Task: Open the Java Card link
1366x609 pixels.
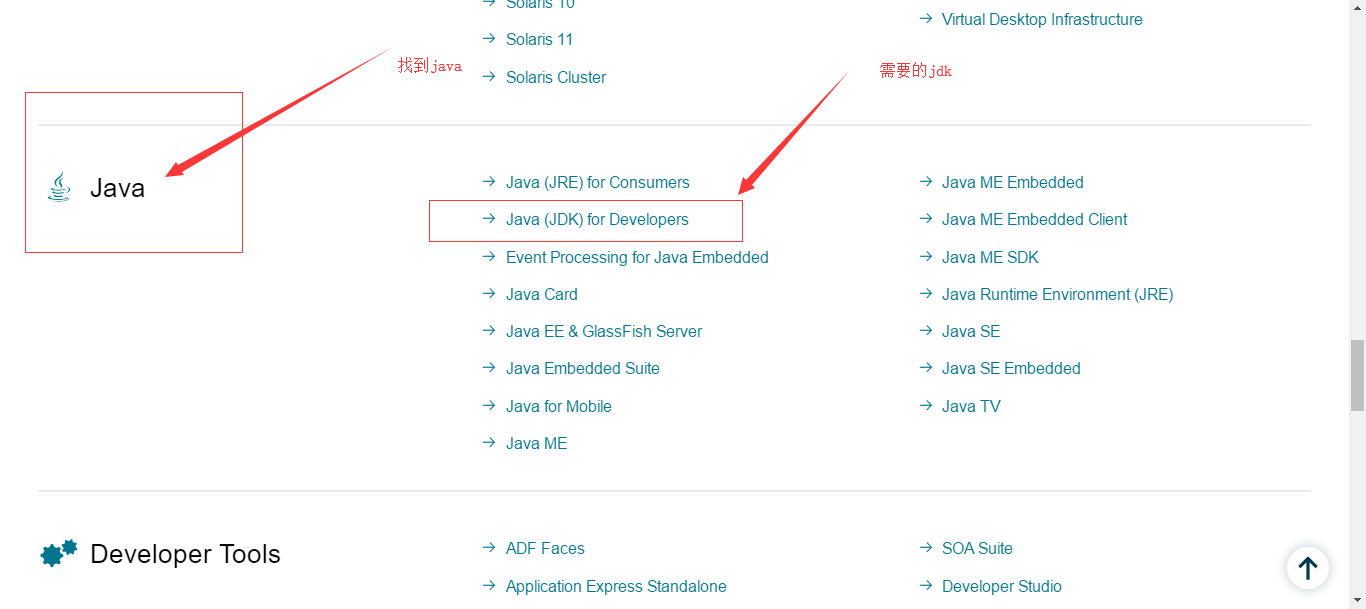Action: coord(542,295)
